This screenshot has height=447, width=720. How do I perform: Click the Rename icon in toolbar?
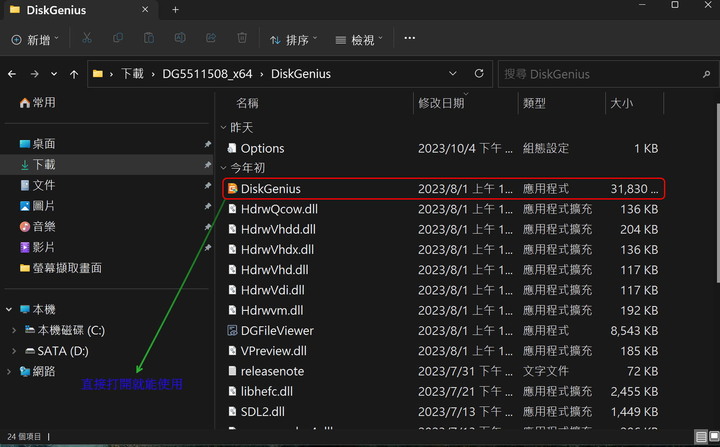[180, 38]
